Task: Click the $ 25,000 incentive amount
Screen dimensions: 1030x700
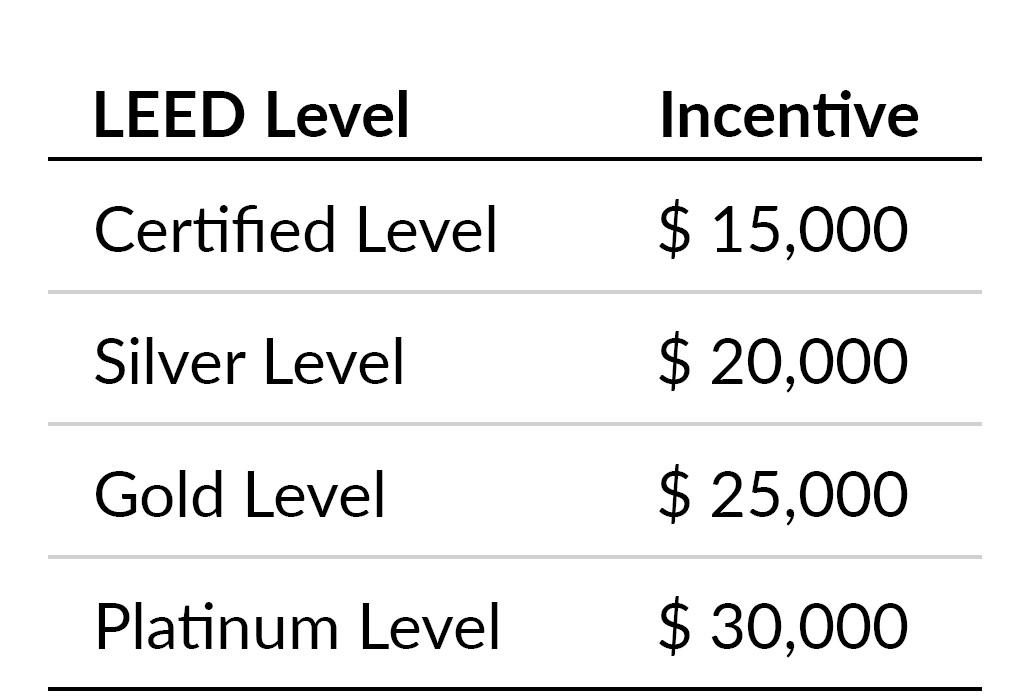Action: point(783,494)
